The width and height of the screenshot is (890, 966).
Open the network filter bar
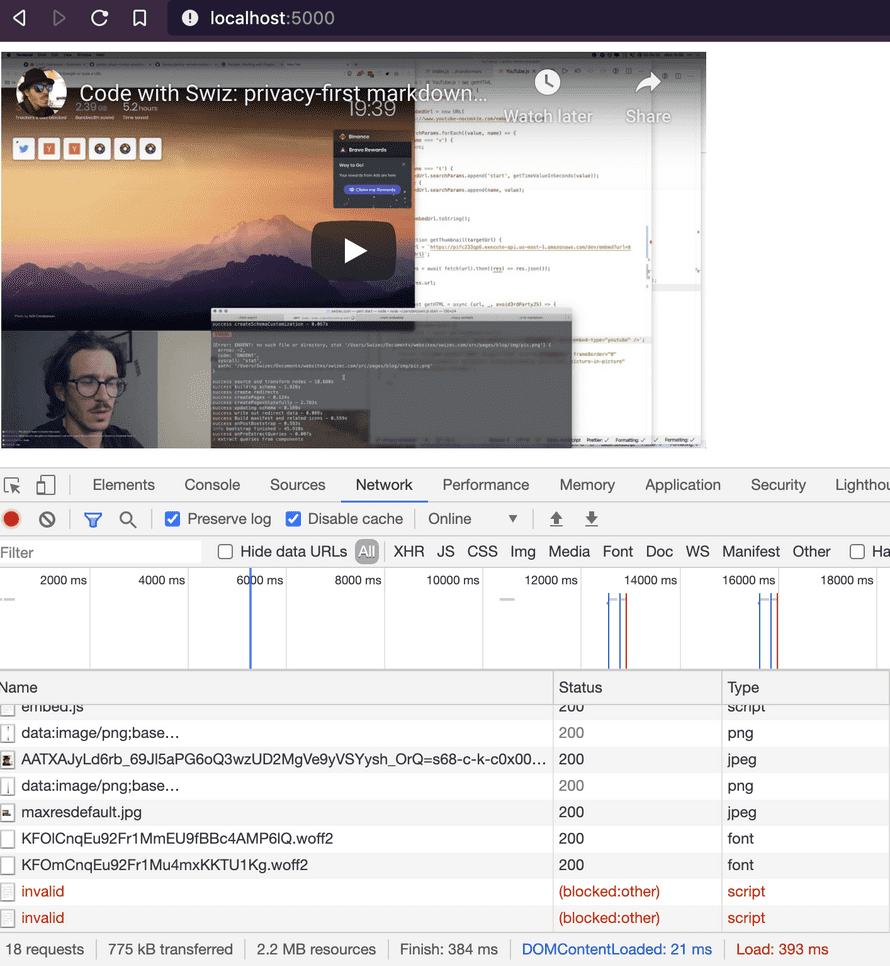point(93,519)
